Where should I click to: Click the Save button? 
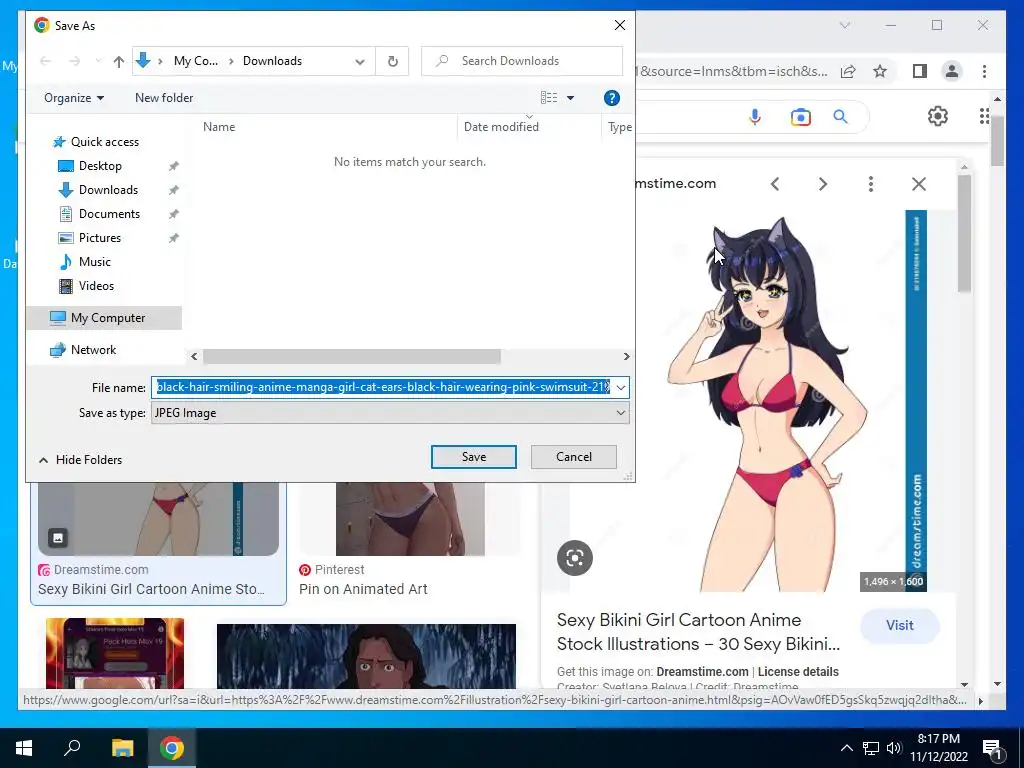(473, 457)
